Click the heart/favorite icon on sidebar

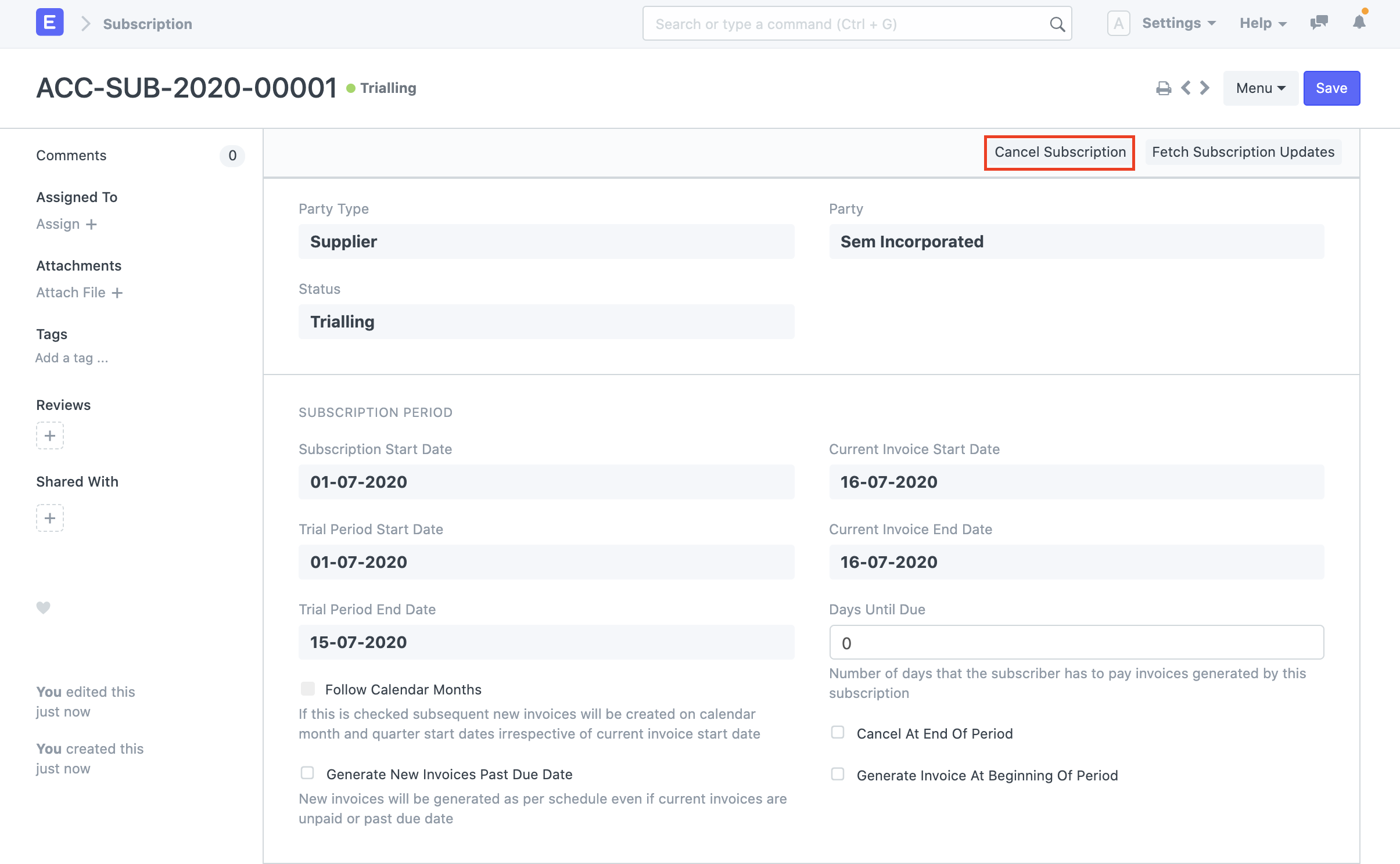(x=44, y=608)
